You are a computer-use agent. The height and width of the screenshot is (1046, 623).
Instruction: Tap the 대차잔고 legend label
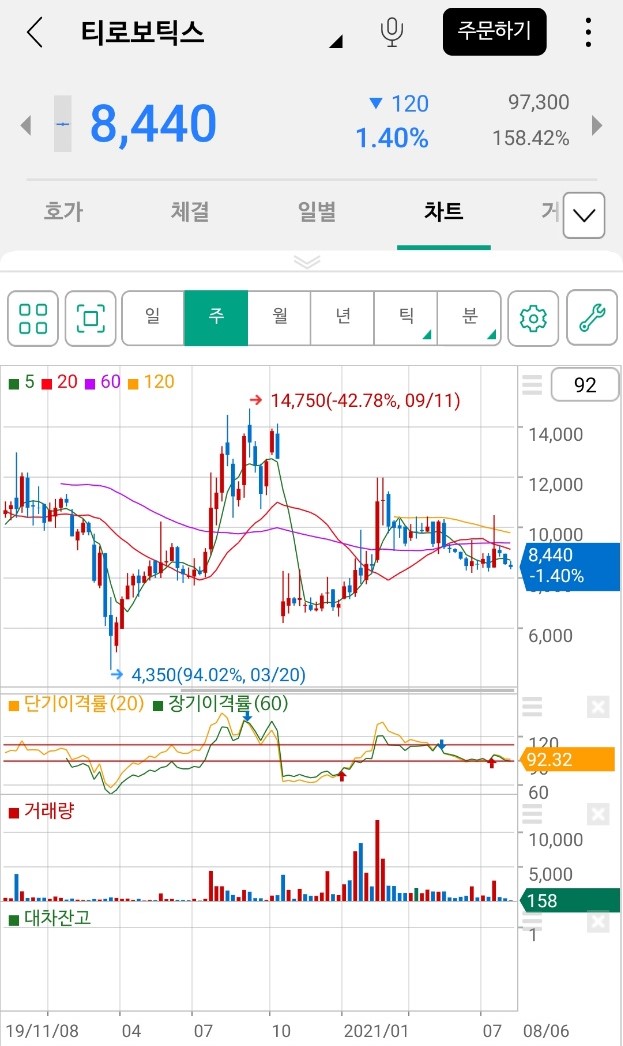(50, 919)
